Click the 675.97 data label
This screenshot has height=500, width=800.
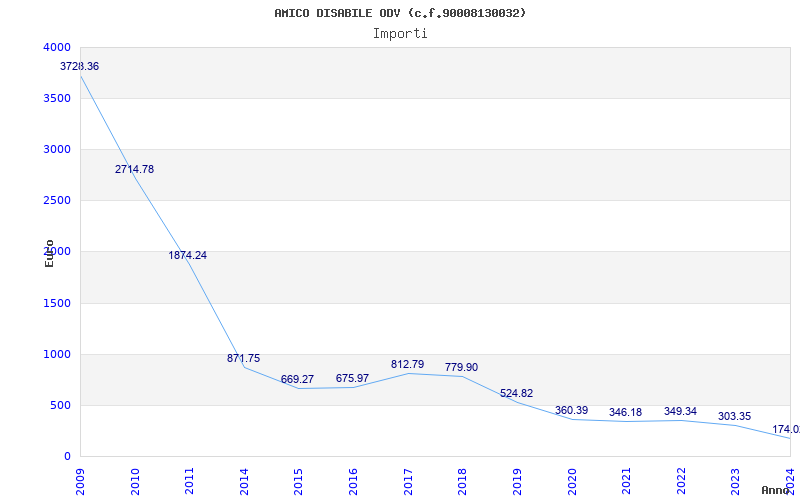tap(352, 378)
